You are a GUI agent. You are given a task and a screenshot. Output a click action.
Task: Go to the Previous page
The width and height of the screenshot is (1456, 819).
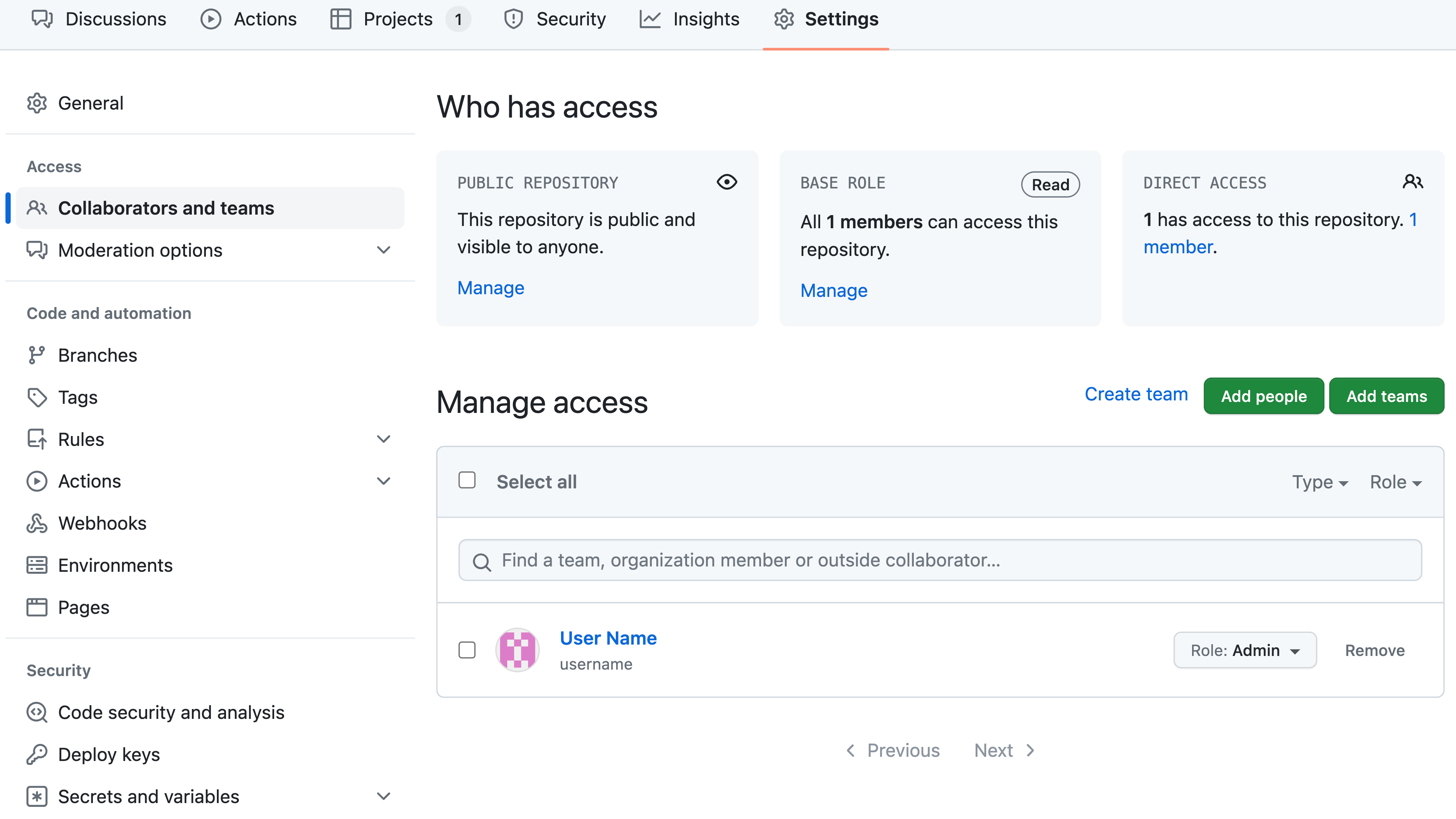click(x=893, y=750)
